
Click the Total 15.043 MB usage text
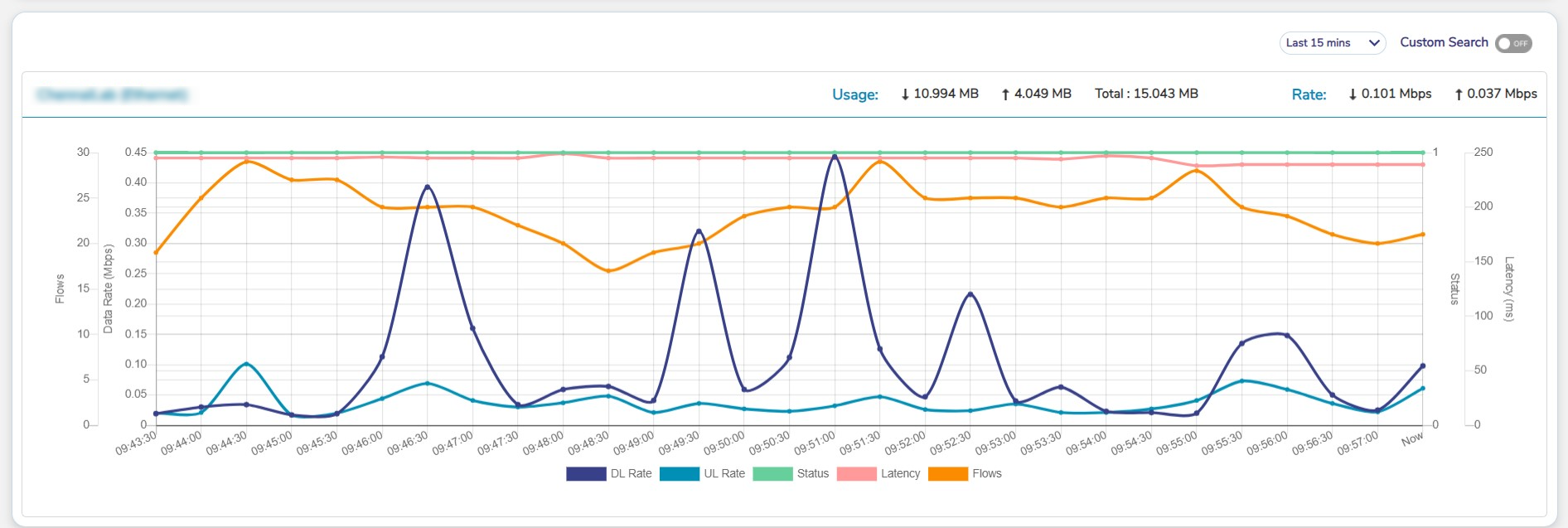pos(1146,94)
